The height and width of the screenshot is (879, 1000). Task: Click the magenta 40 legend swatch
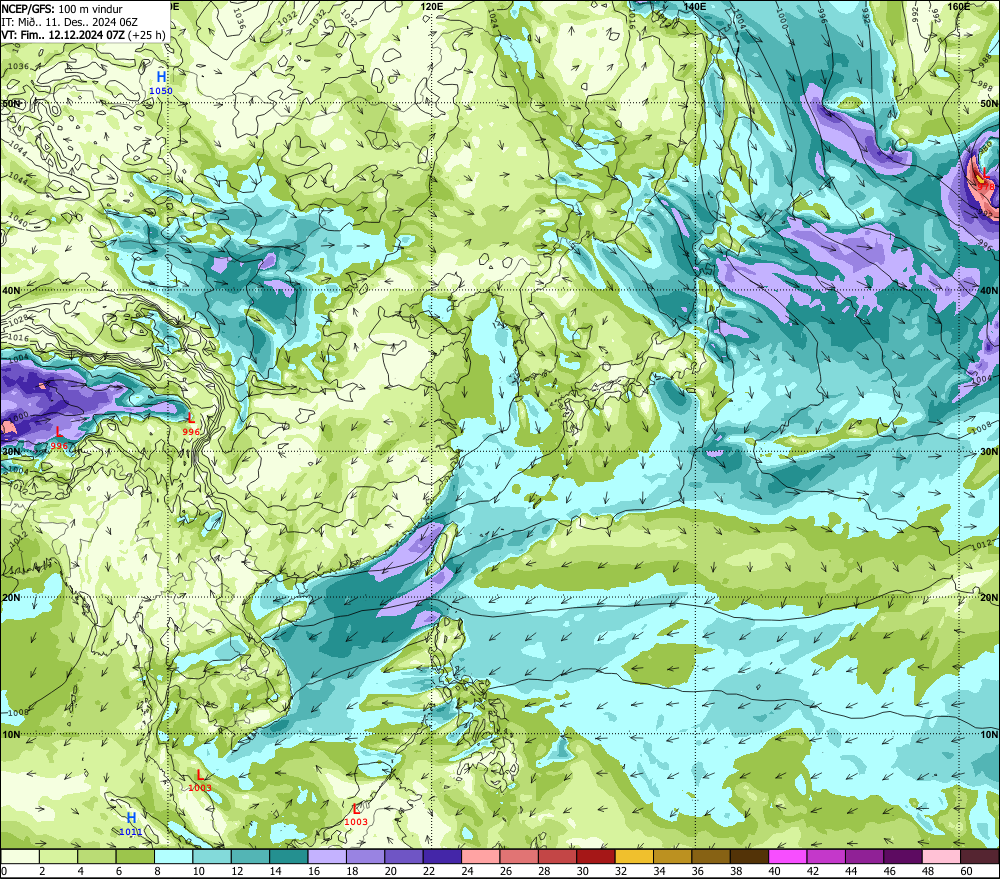(788, 856)
